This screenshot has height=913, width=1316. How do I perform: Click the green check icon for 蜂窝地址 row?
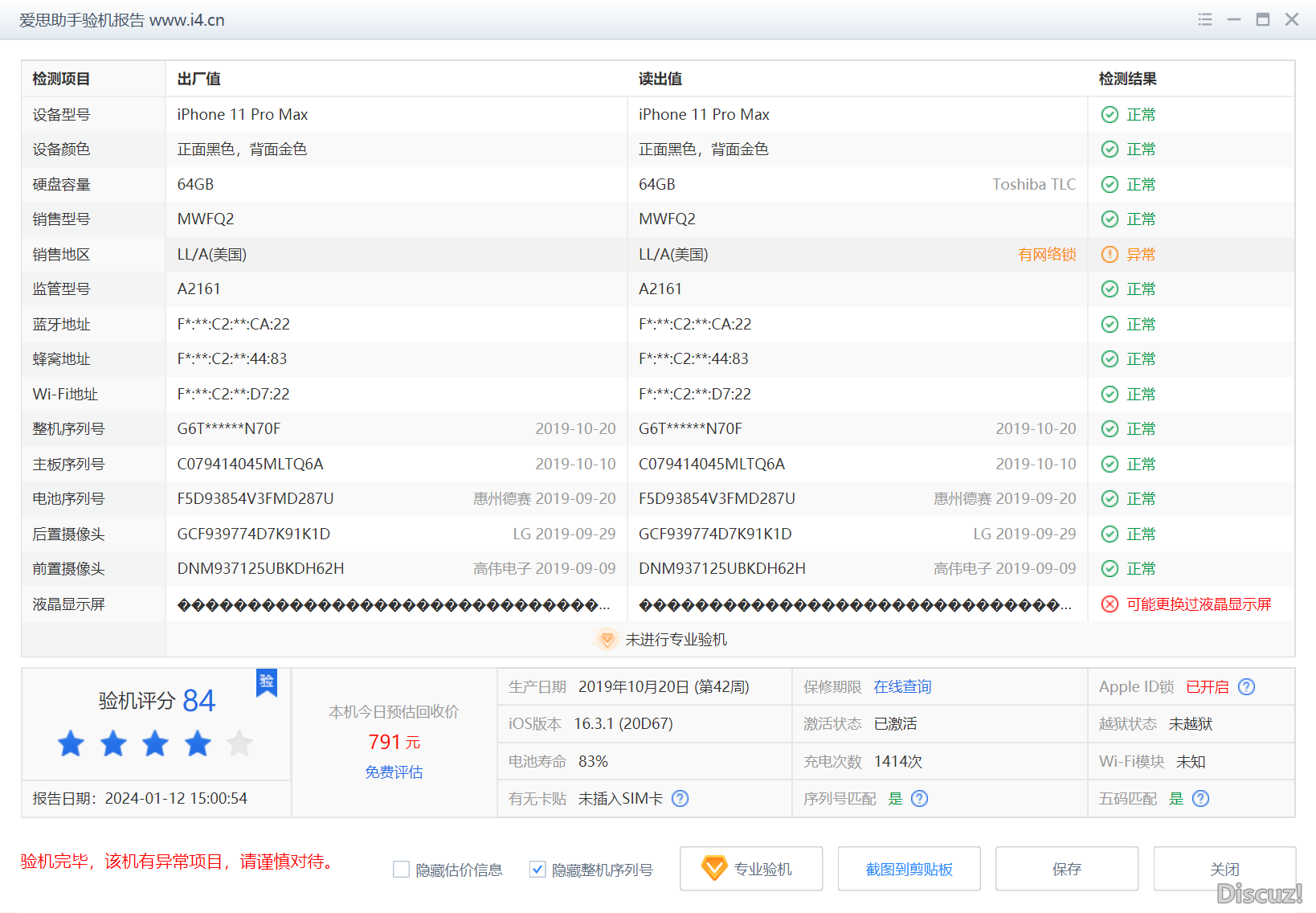coord(1110,359)
